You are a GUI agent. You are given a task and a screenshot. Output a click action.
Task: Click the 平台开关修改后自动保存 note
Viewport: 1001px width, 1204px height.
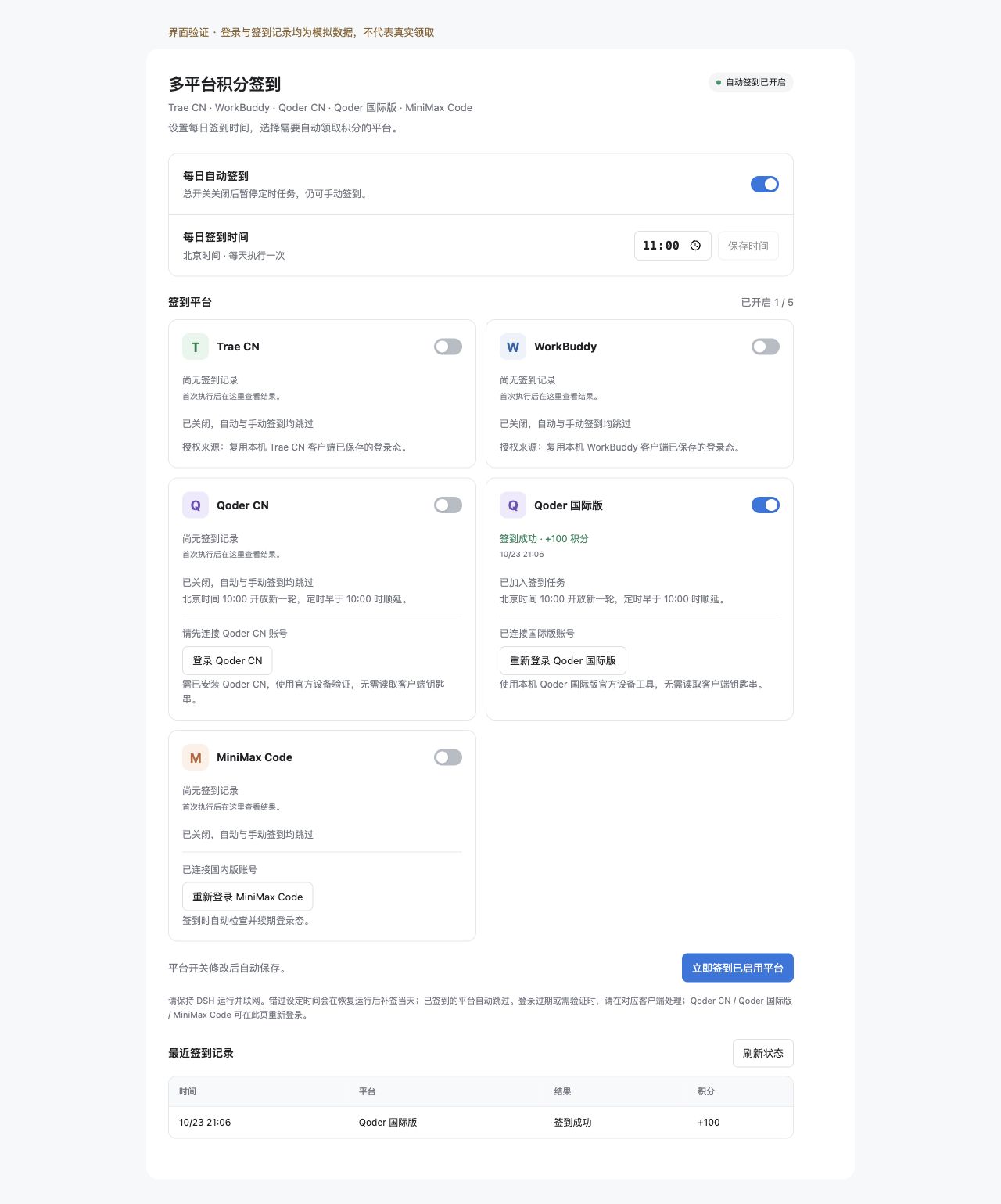[x=229, y=969]
